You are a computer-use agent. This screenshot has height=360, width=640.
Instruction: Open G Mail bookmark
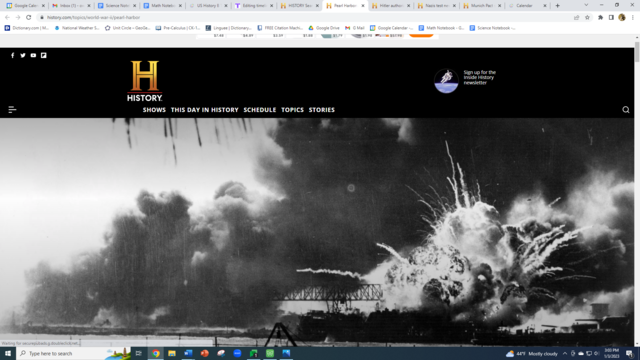point(354,28)
